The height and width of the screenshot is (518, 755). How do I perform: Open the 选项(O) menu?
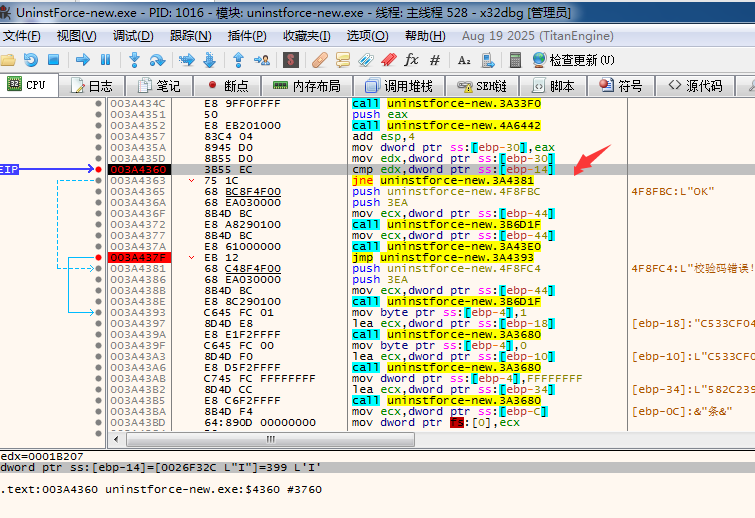pos(367,36)
